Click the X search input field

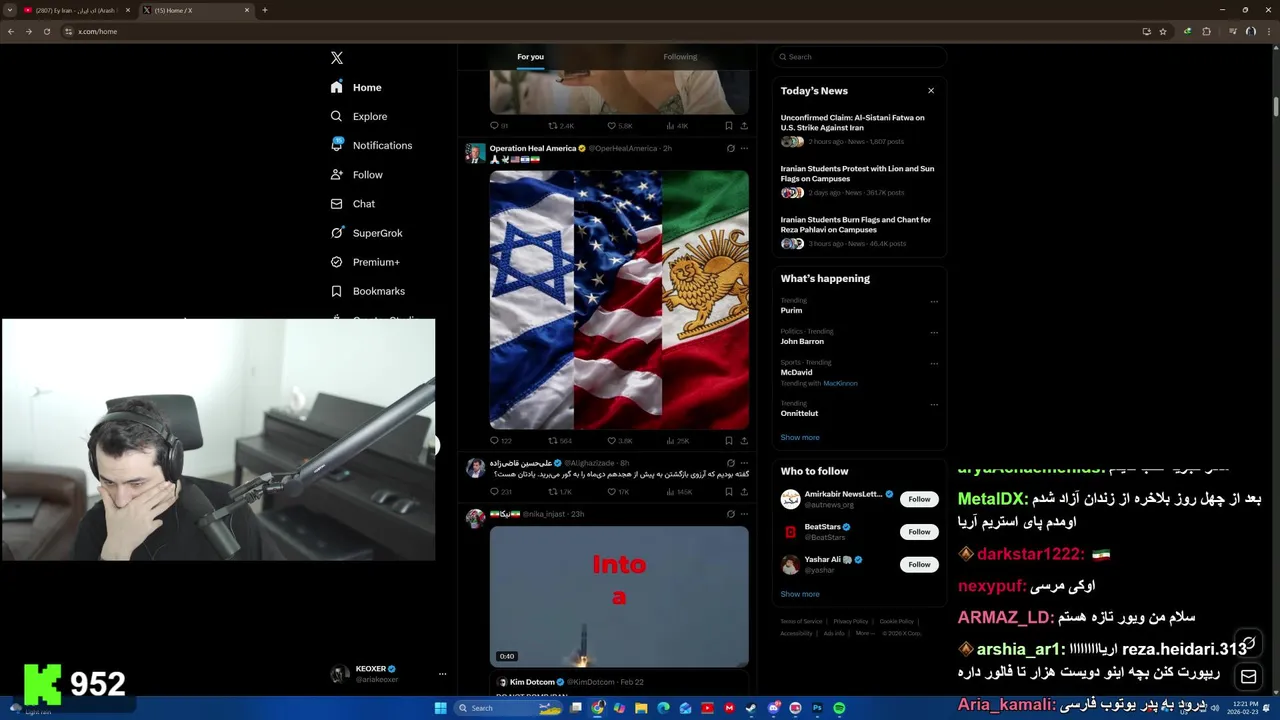pyautogui.click(x=859, y=57)
